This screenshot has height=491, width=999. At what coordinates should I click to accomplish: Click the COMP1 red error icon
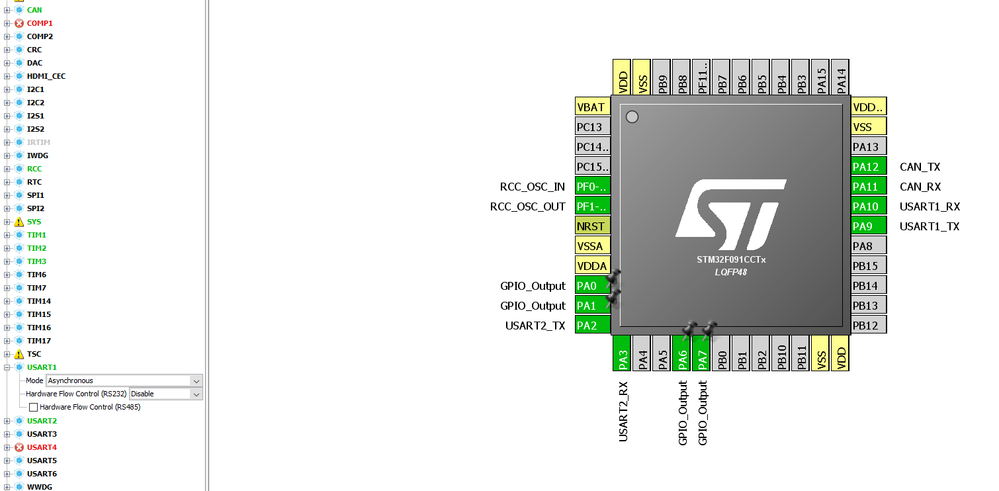point(19,23)
